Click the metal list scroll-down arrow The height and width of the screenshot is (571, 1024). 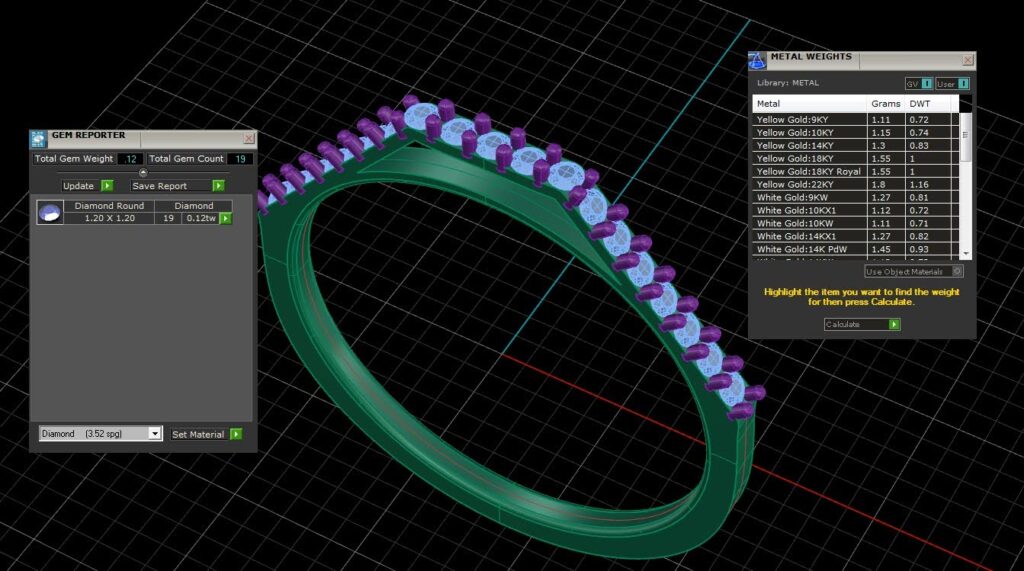click(966, 253)
